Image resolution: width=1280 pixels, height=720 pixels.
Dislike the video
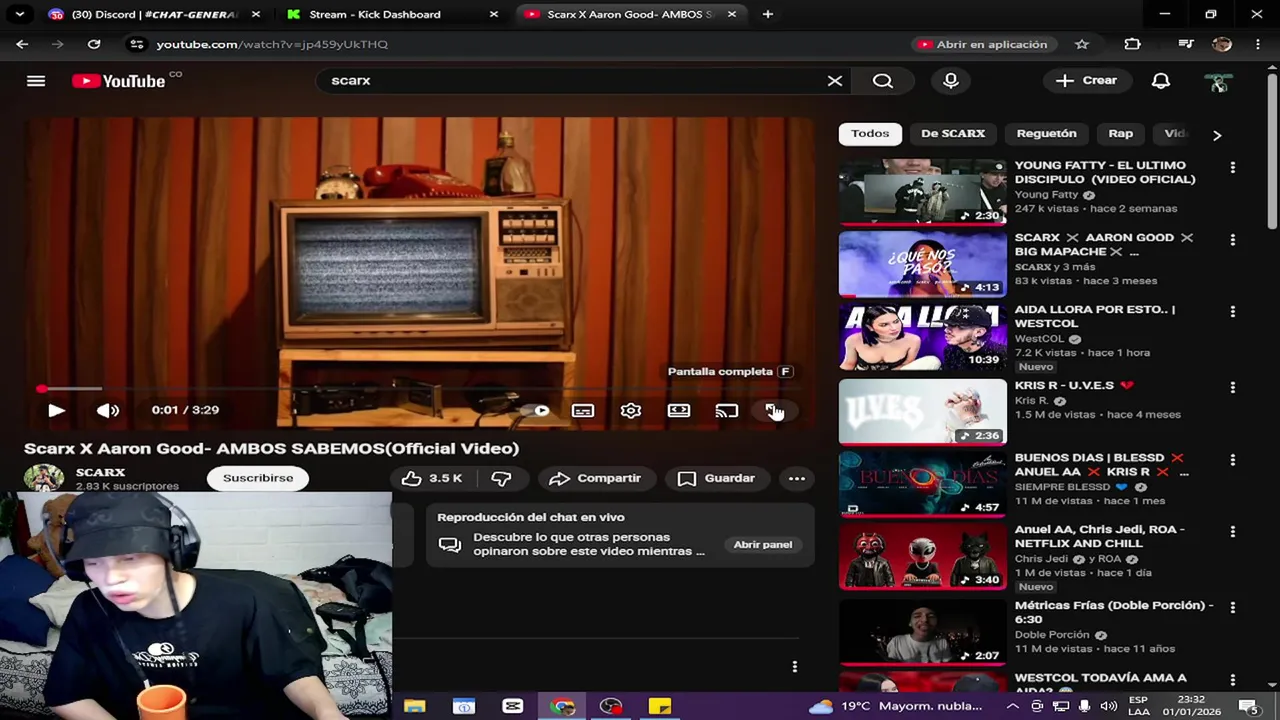click(502, 479)
